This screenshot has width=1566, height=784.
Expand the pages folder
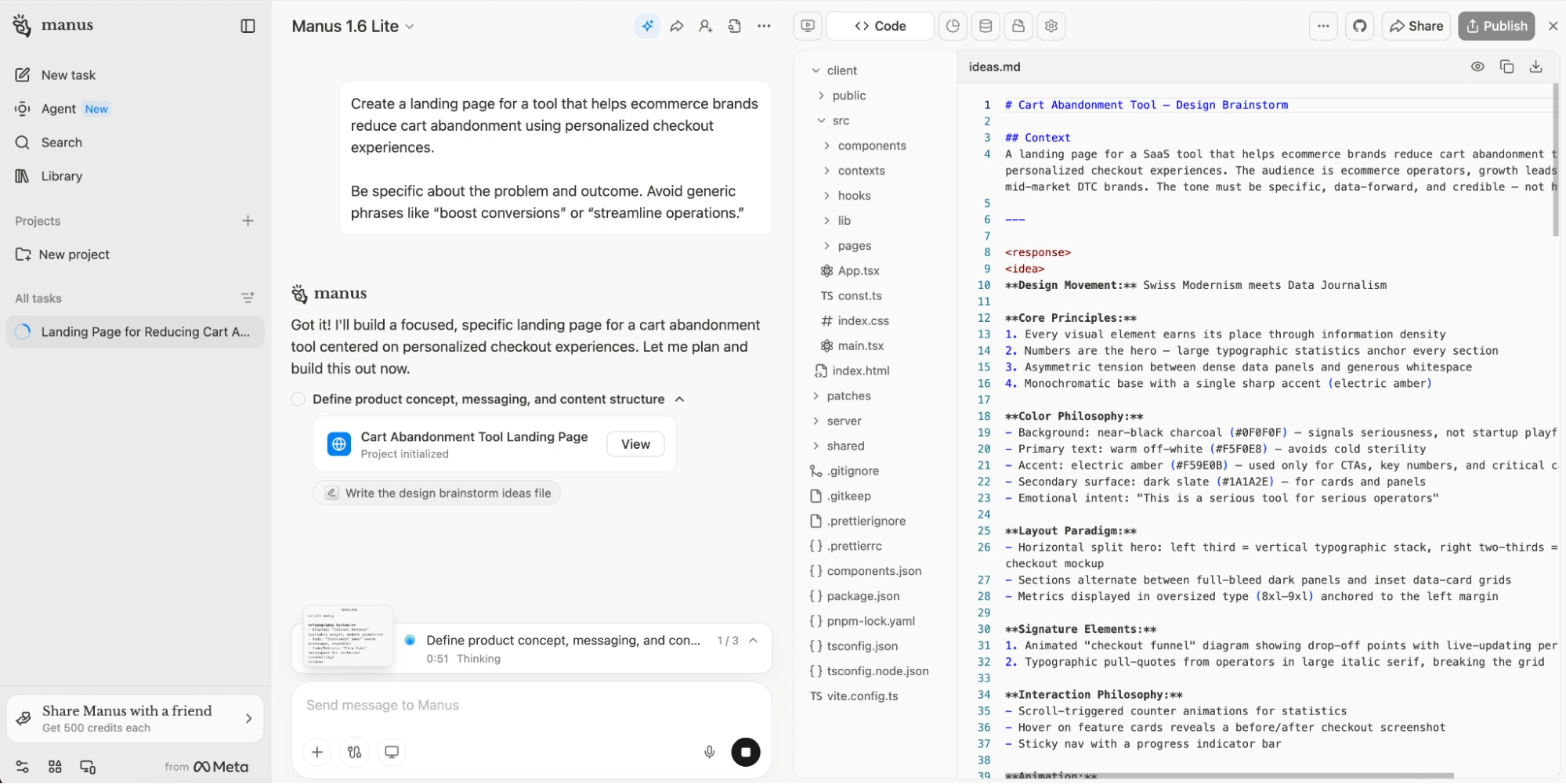(826, 246)
